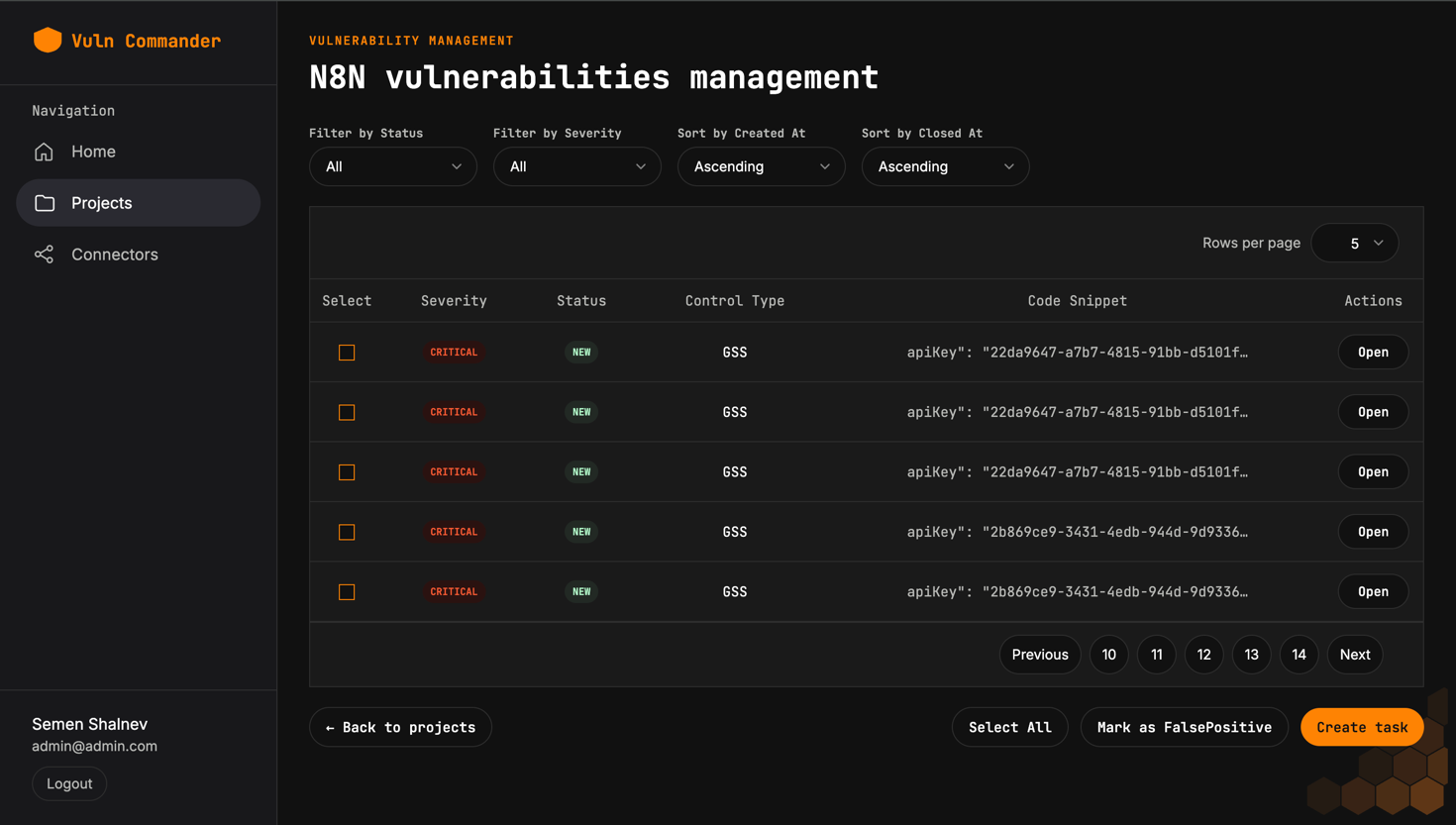Click the Severity column header

coord(454,301)
